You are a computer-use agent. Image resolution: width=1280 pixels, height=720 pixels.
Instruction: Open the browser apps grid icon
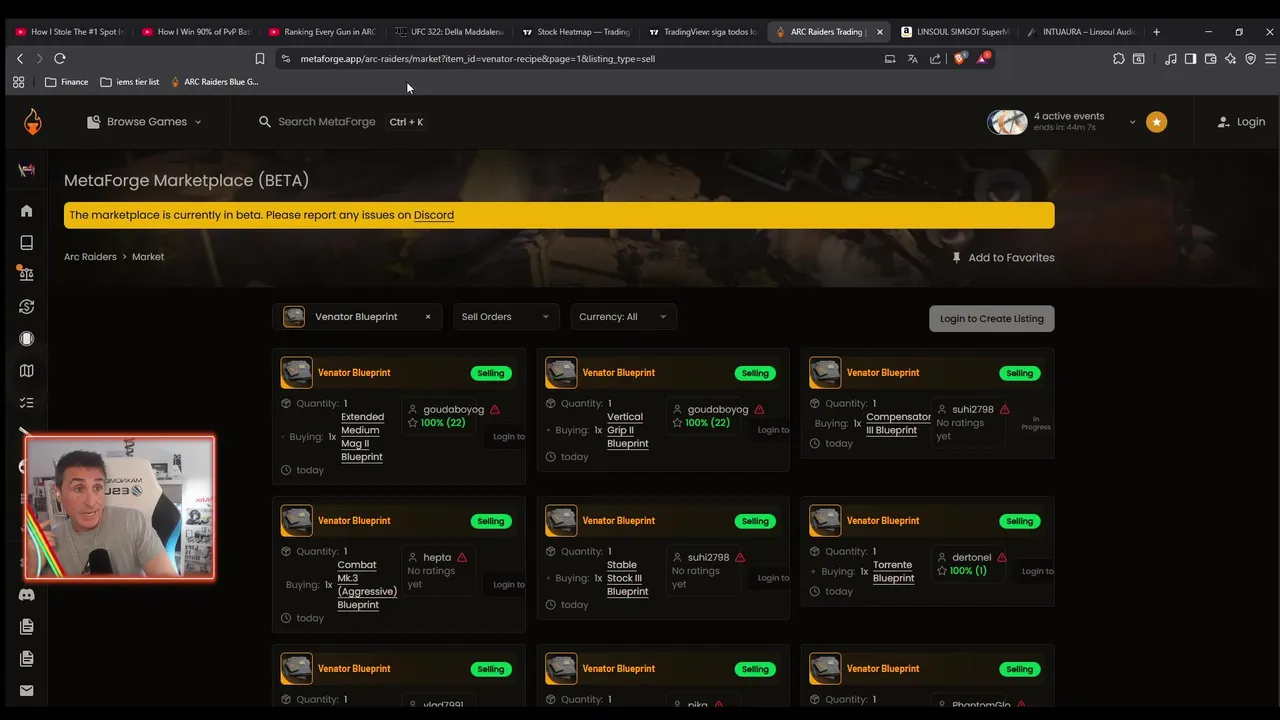click(x=18, y=82)
